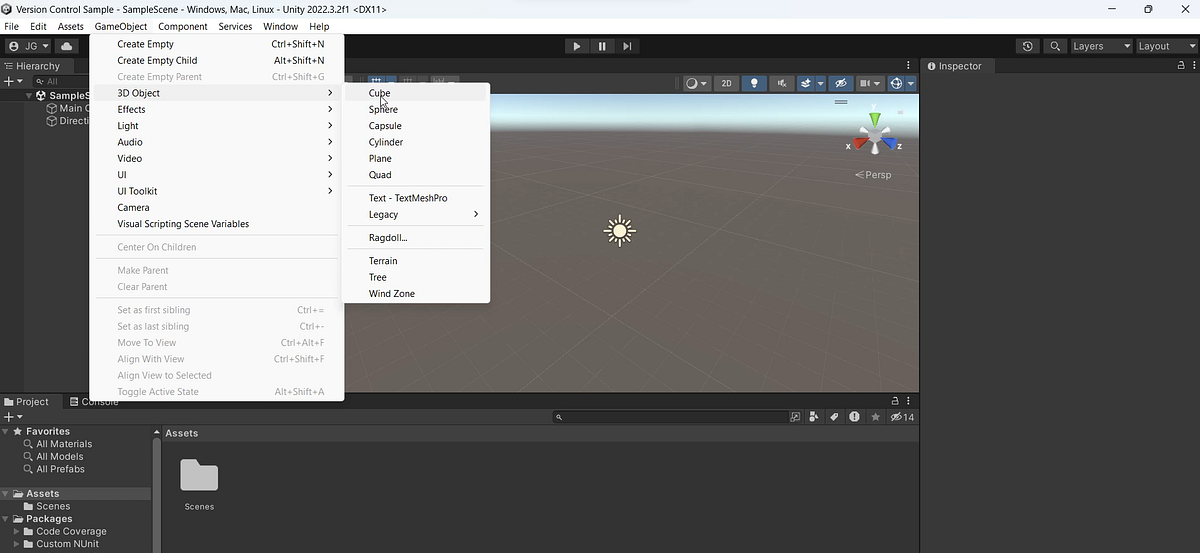This screenshot has height=553, width=1200.
Task: Expand the Light submenu
Action: pos(217,126)
